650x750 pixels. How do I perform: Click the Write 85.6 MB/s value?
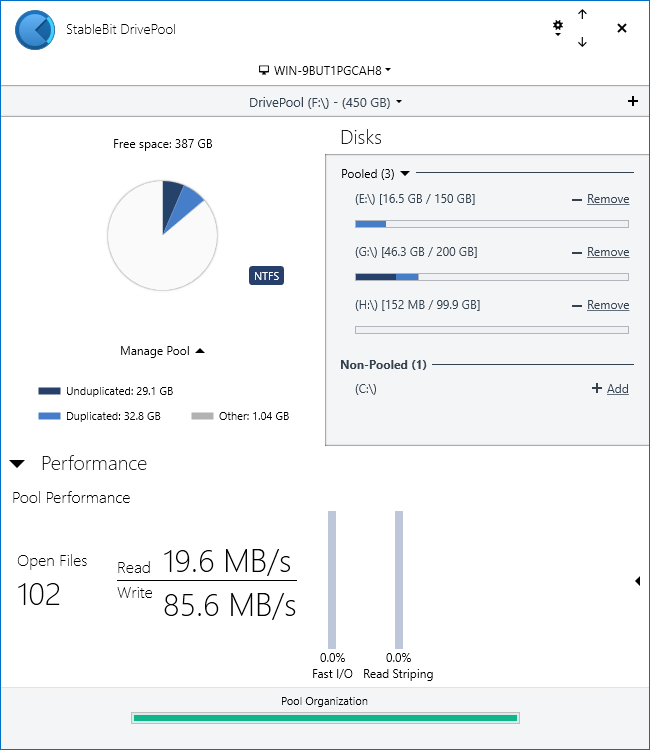click(230, 605)
